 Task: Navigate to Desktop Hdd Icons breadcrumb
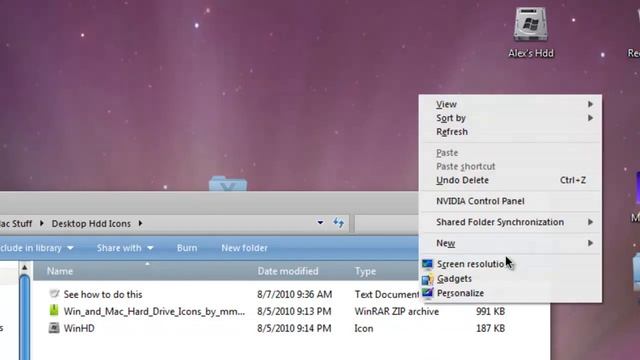tap(91, 224)
